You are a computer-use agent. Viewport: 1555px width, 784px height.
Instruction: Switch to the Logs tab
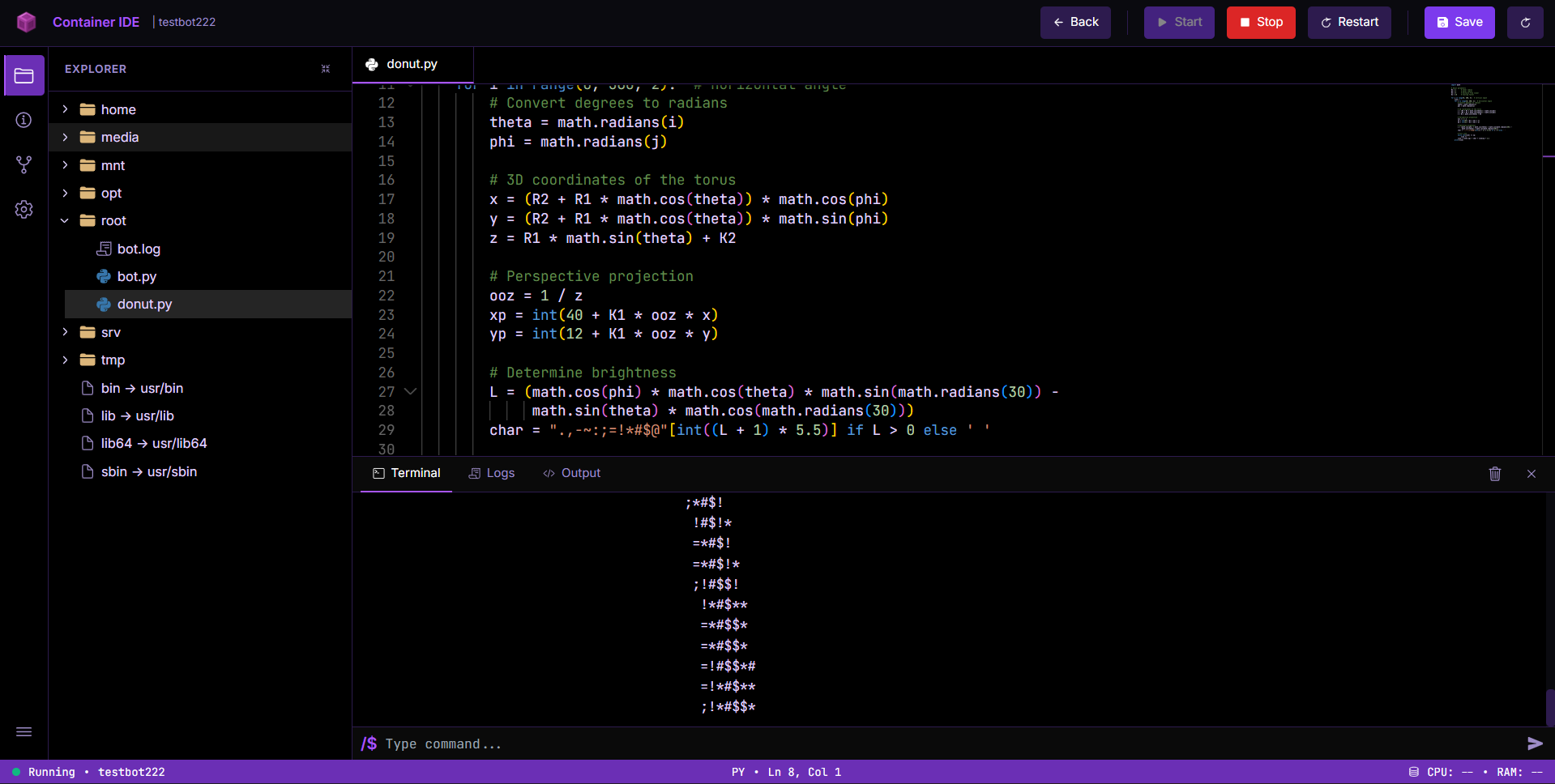coord(492,473)
